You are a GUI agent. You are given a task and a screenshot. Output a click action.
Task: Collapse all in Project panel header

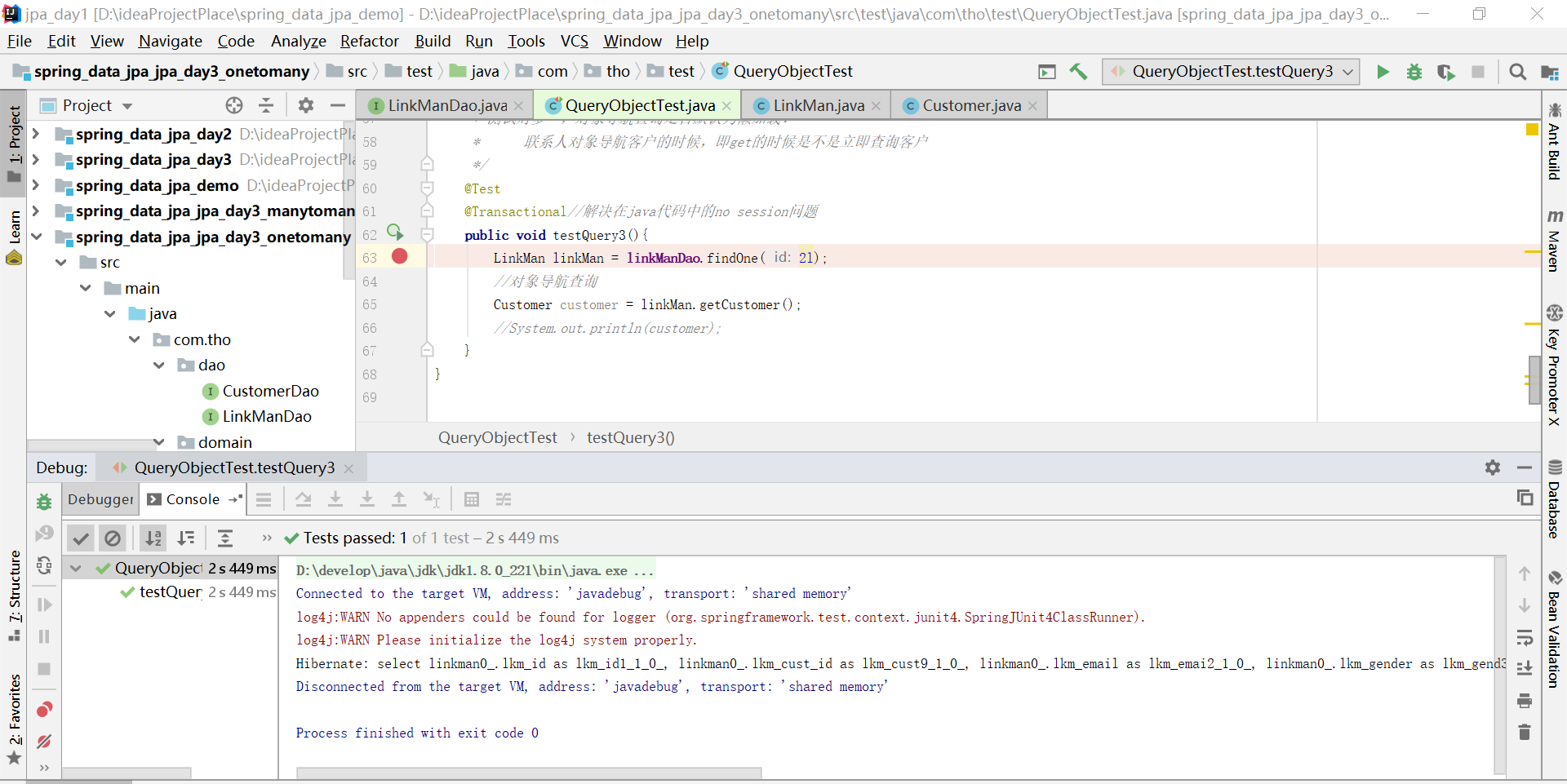click(x=266, y=105)
